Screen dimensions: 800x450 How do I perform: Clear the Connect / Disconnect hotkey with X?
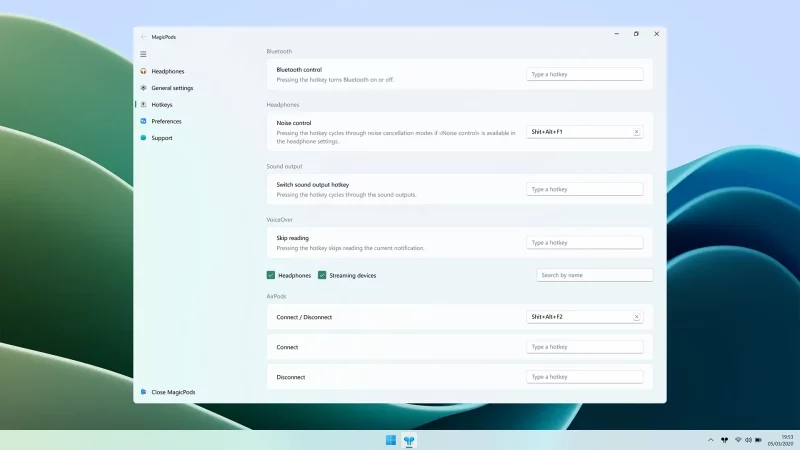coord(636,317)
